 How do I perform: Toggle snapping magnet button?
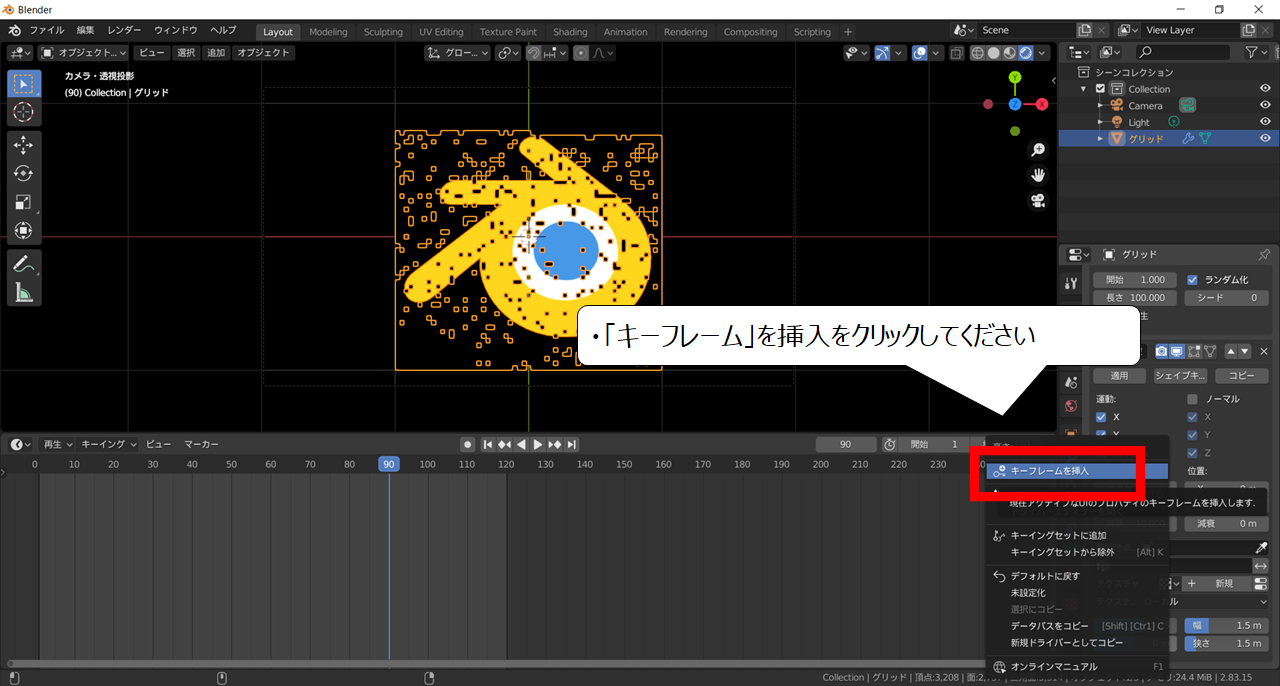point(534,53)
